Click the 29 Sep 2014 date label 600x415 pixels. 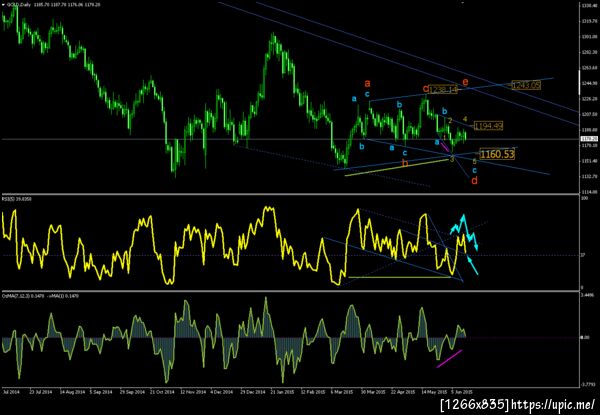(x=132, y=392)
